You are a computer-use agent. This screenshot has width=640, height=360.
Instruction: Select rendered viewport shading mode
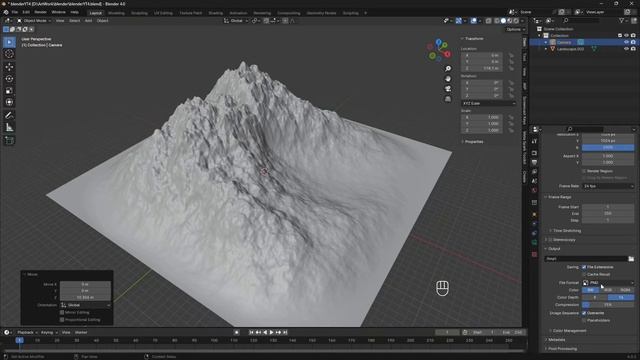[x=516, y=21]
